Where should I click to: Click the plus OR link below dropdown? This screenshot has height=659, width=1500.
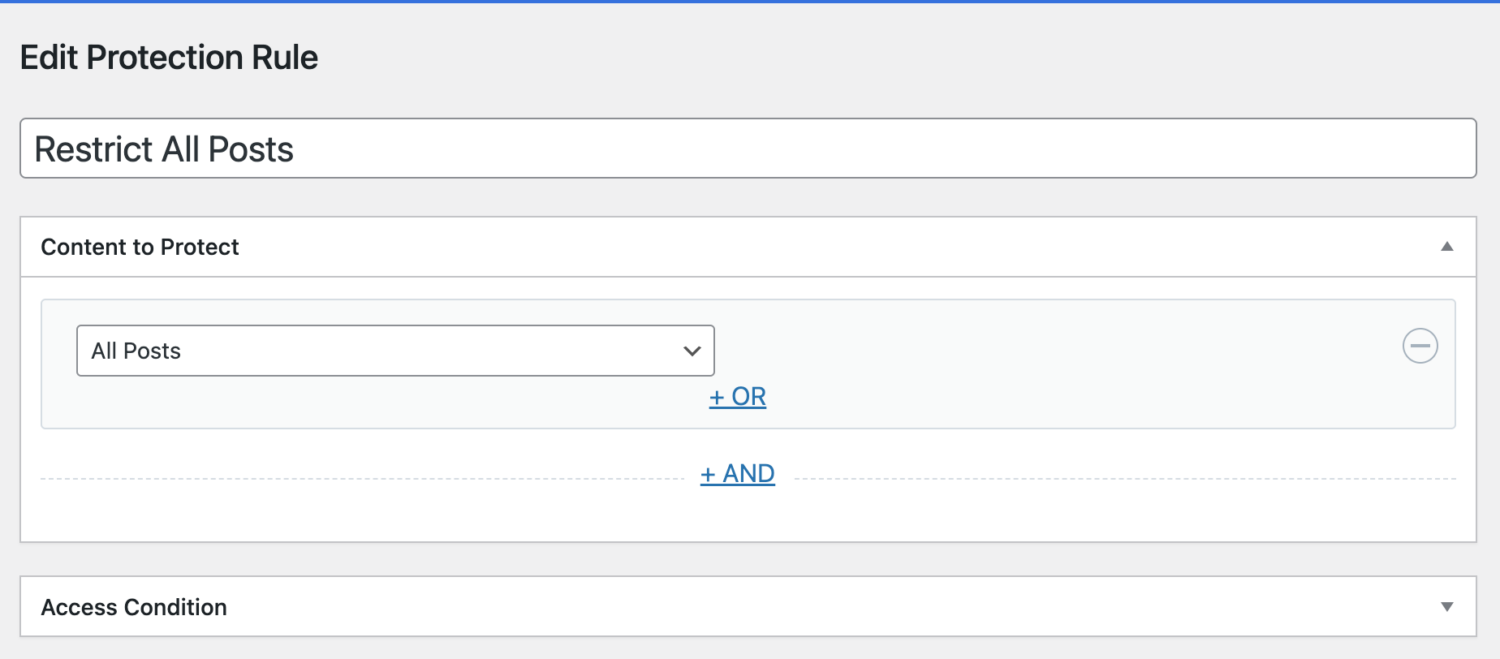(x=738, y=397)
